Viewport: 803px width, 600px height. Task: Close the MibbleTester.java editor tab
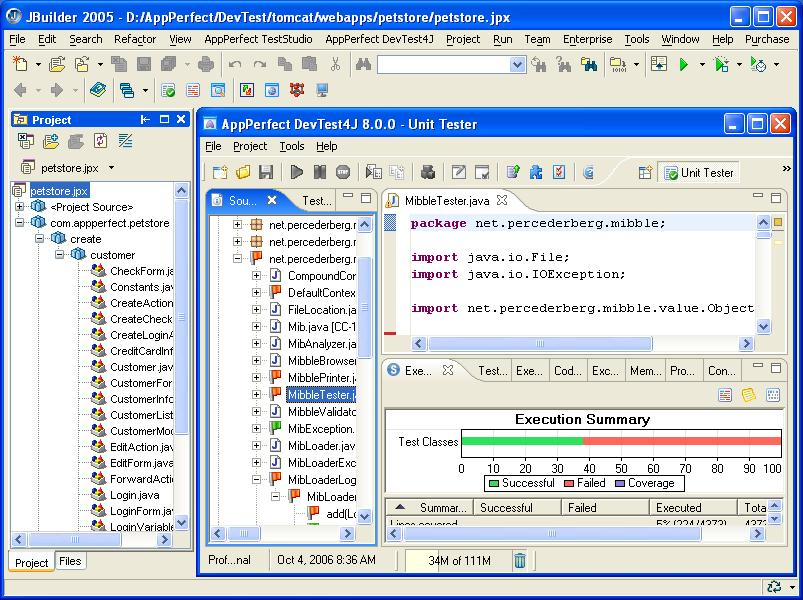[502, 200]
